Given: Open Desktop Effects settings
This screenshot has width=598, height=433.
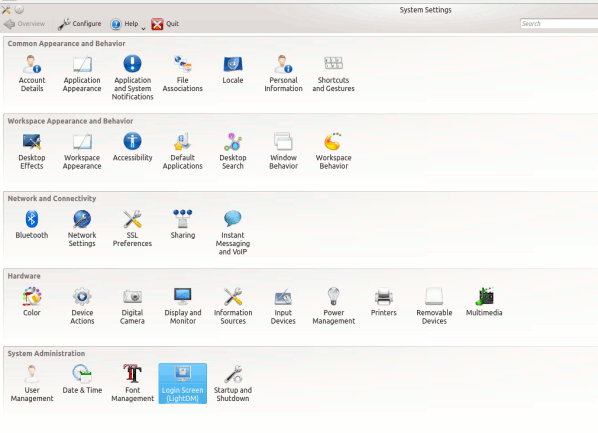Looking at the screenshot, I should (32, 151).
